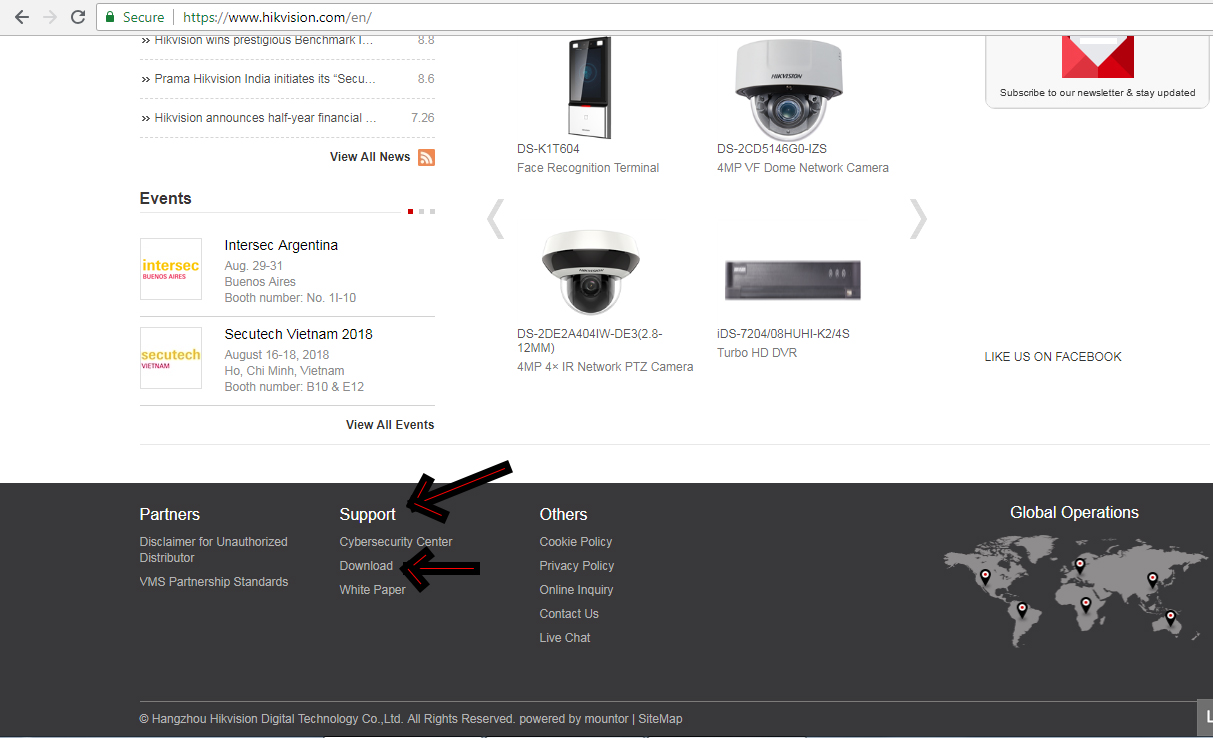The image size is (1213, 738).
Task: Open the Cookie Policy footer link
Action: coord(576,542)
